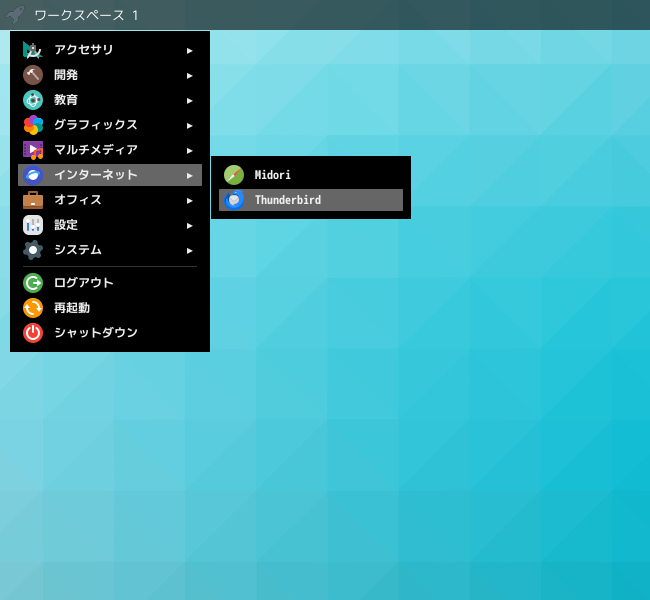Click the オフィス briefcase icon
Screen dimensions: 650x600
tap(33, 200)
